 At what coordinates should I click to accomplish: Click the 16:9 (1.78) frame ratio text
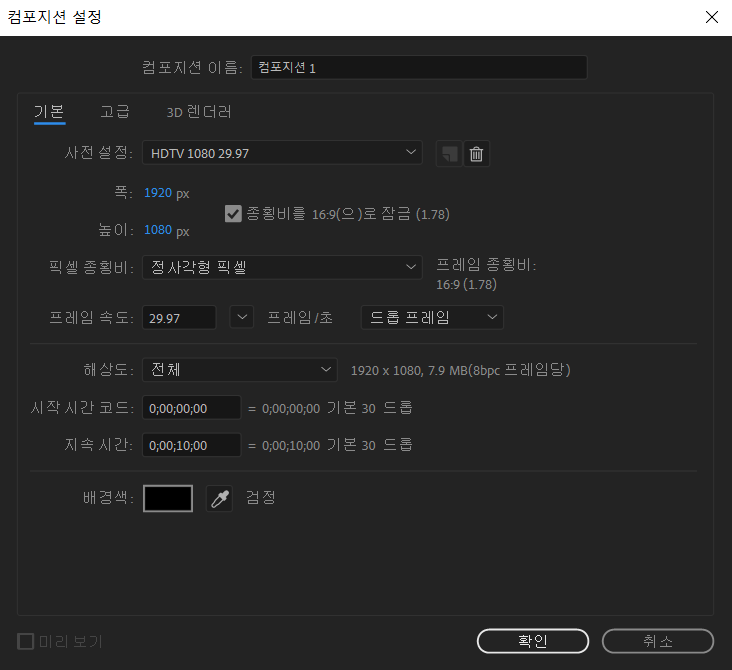466,284
